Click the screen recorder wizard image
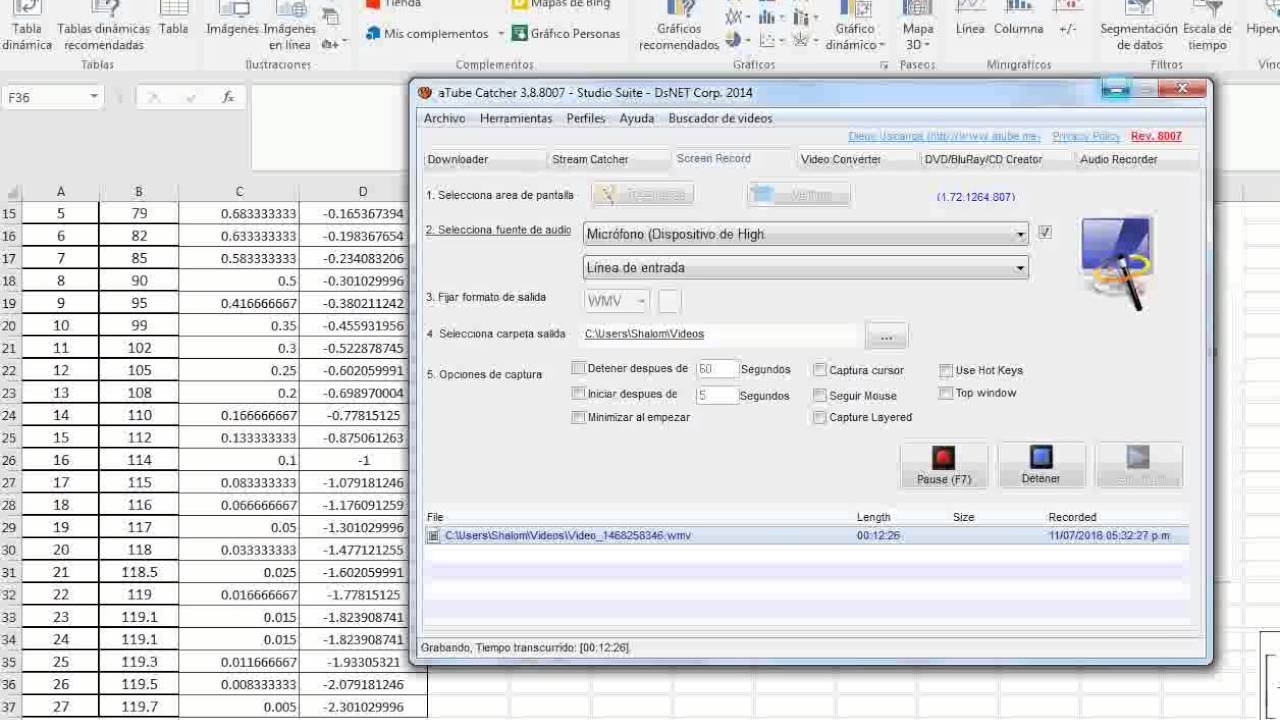Viewport: 1280px width, 720px height. [1117, 264]
